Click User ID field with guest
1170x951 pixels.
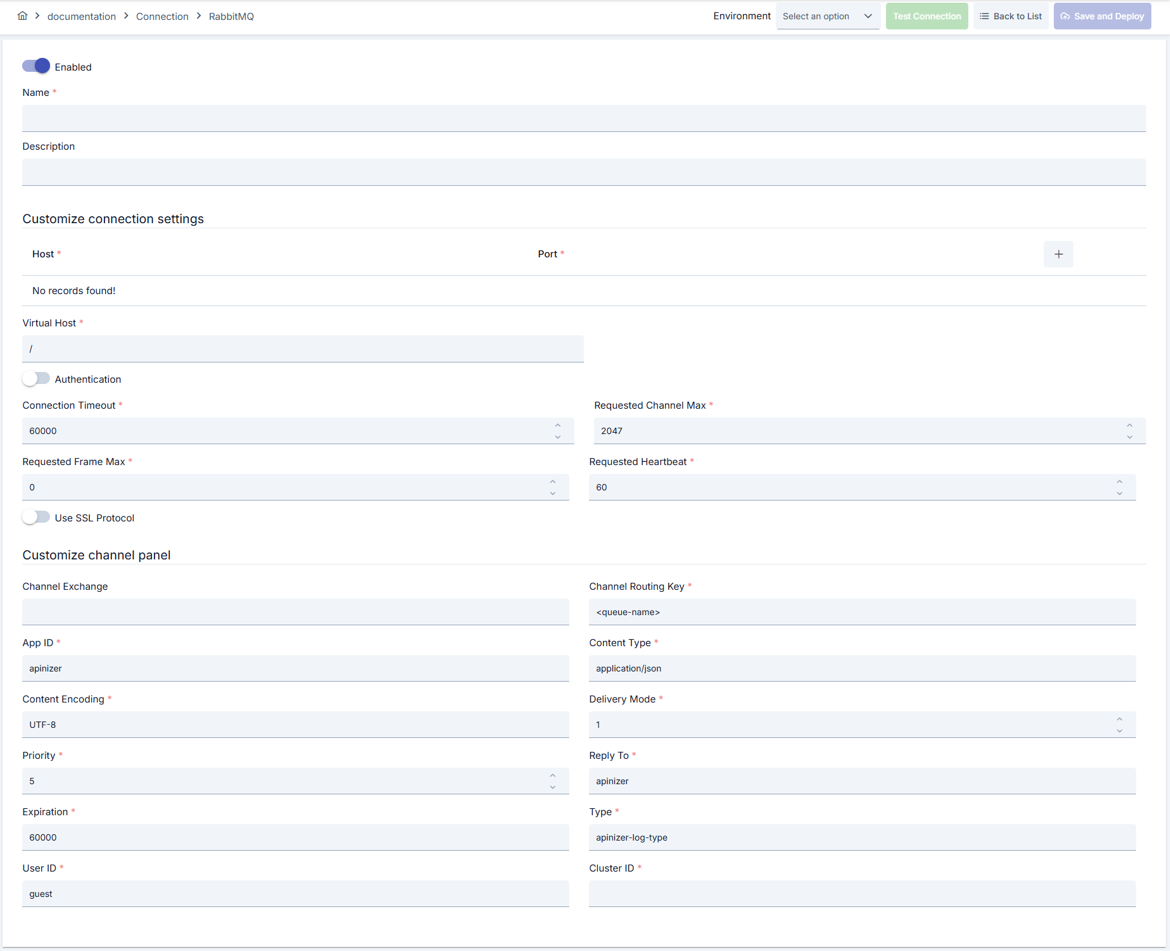point(295,894)
